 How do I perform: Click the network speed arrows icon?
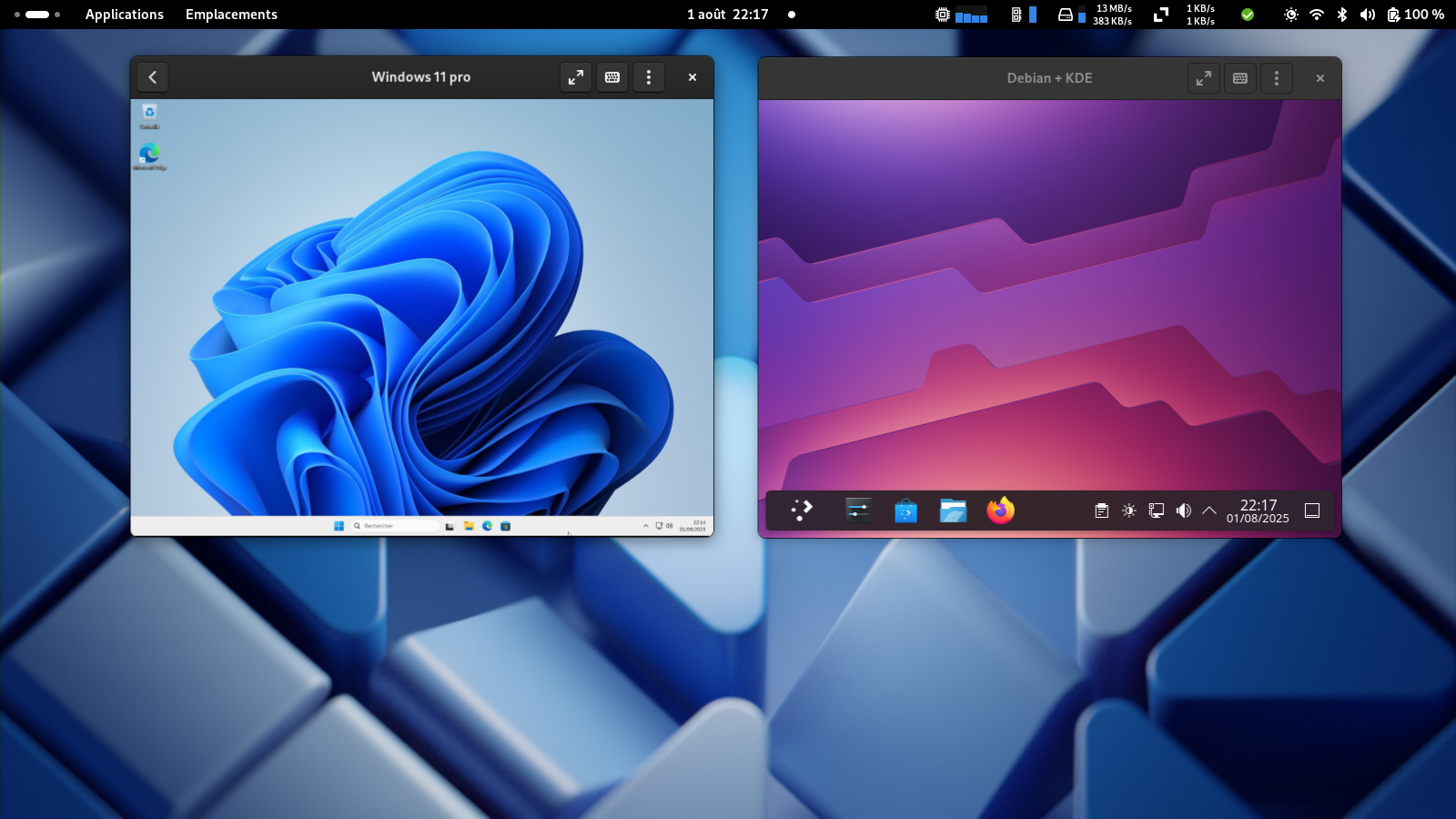[1161, 15]
